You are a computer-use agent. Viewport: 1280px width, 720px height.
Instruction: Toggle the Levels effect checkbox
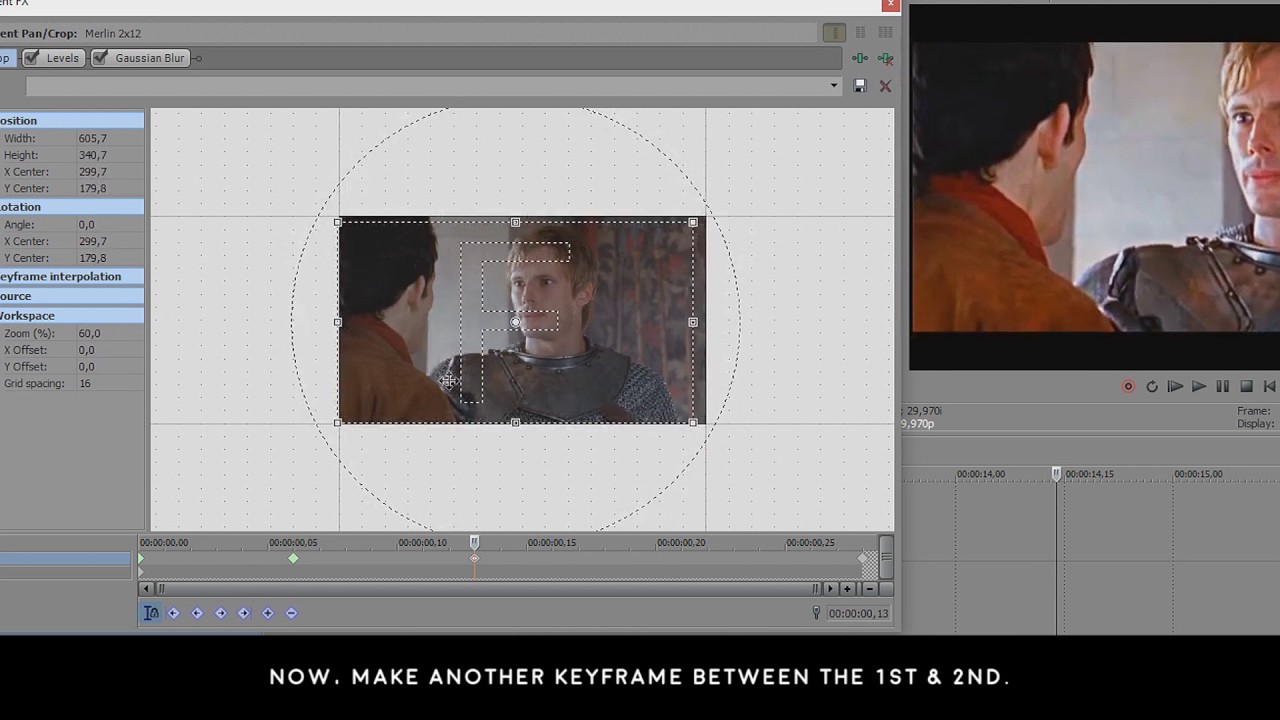(x=32, y=58)
